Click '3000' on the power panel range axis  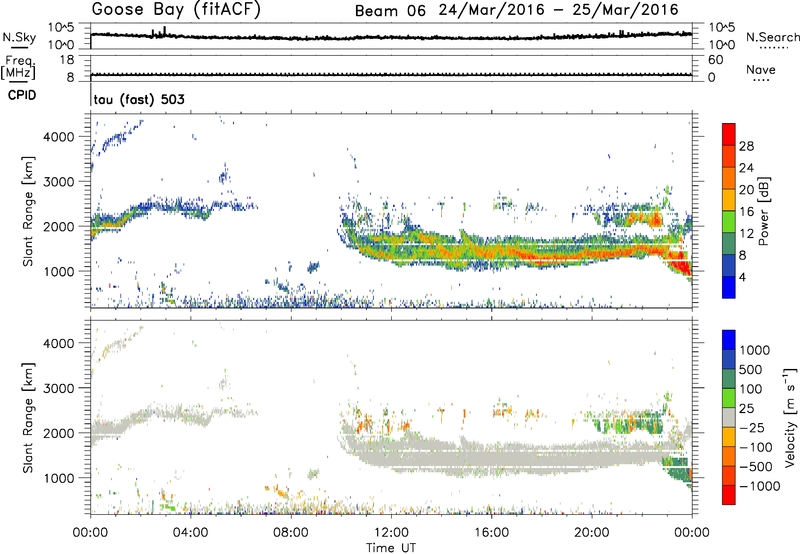tap(58, 182)
